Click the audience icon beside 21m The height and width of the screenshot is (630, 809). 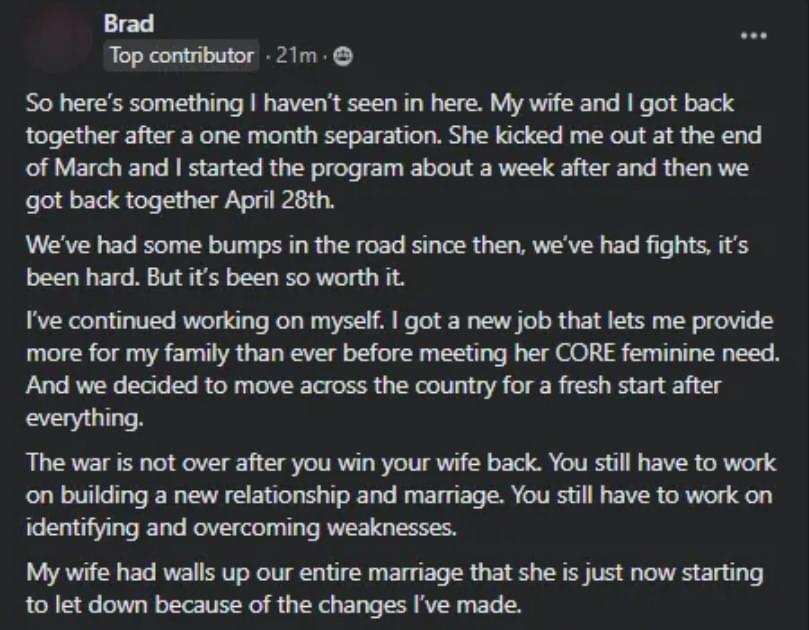click(341, 57)
